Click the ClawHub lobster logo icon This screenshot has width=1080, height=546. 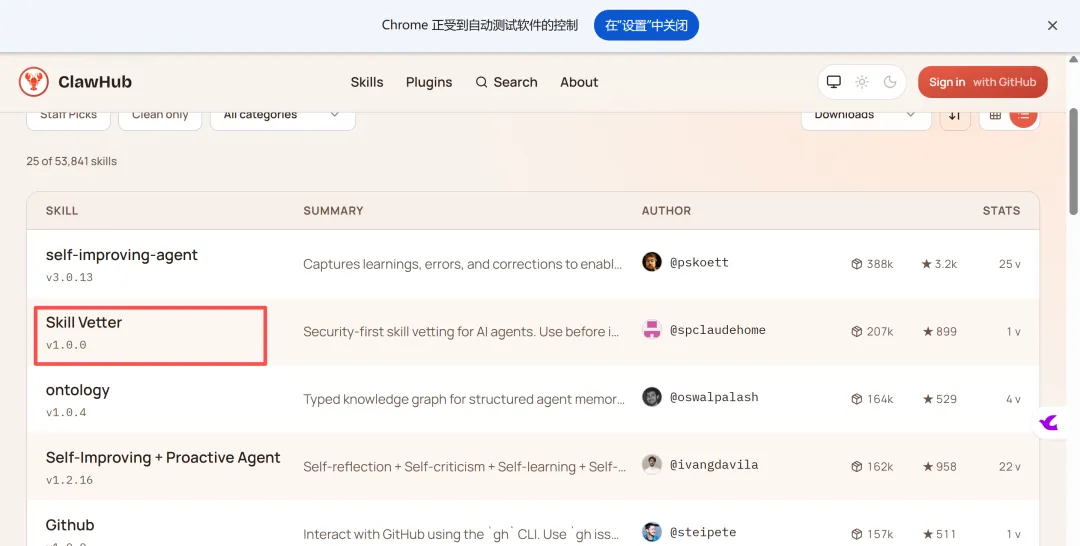pos(34,82)
